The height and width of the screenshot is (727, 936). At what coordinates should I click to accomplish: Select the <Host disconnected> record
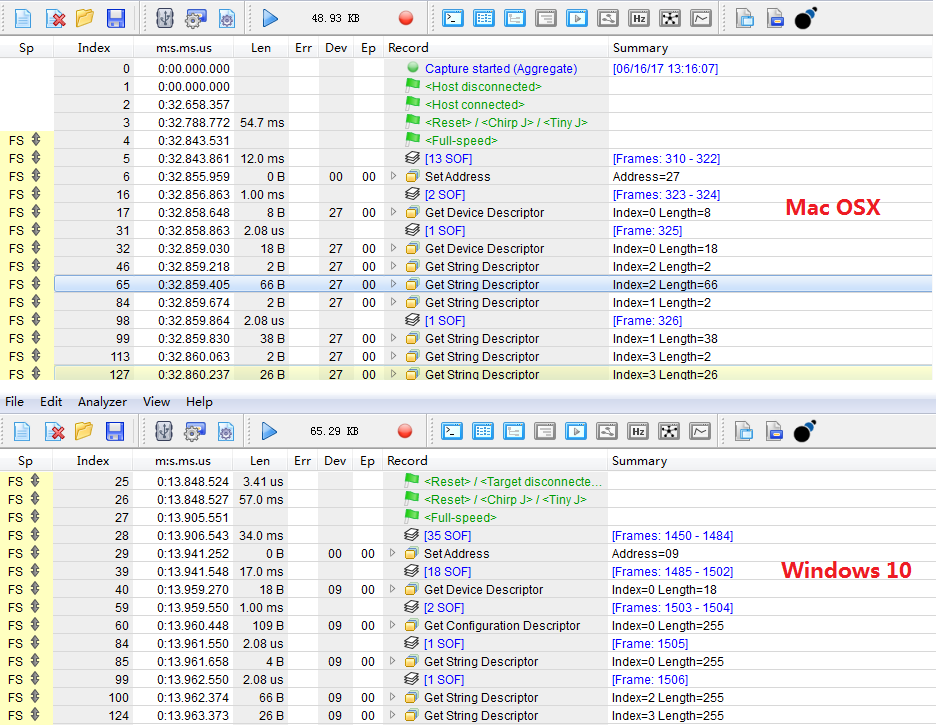click(x=483, y=87)
